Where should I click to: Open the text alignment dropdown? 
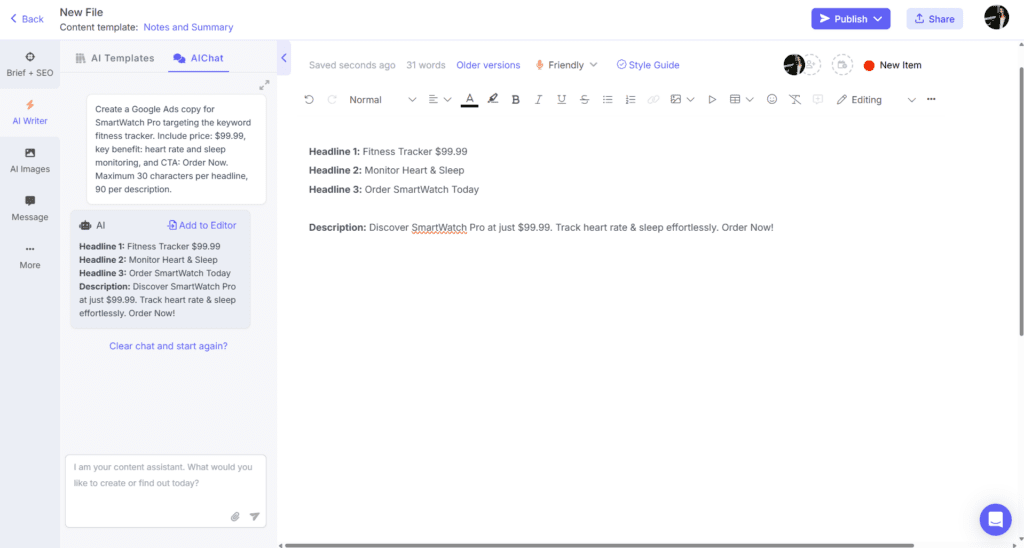[440, 99]
